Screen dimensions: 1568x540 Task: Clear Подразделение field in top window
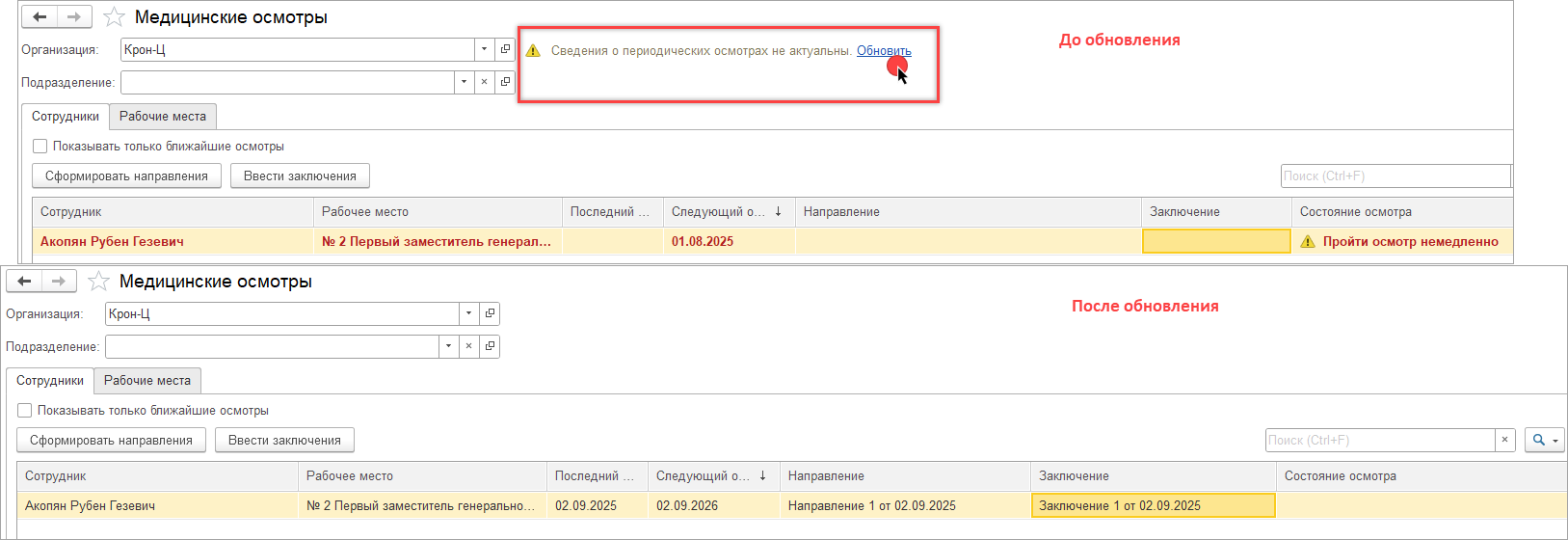click(484, 82)
